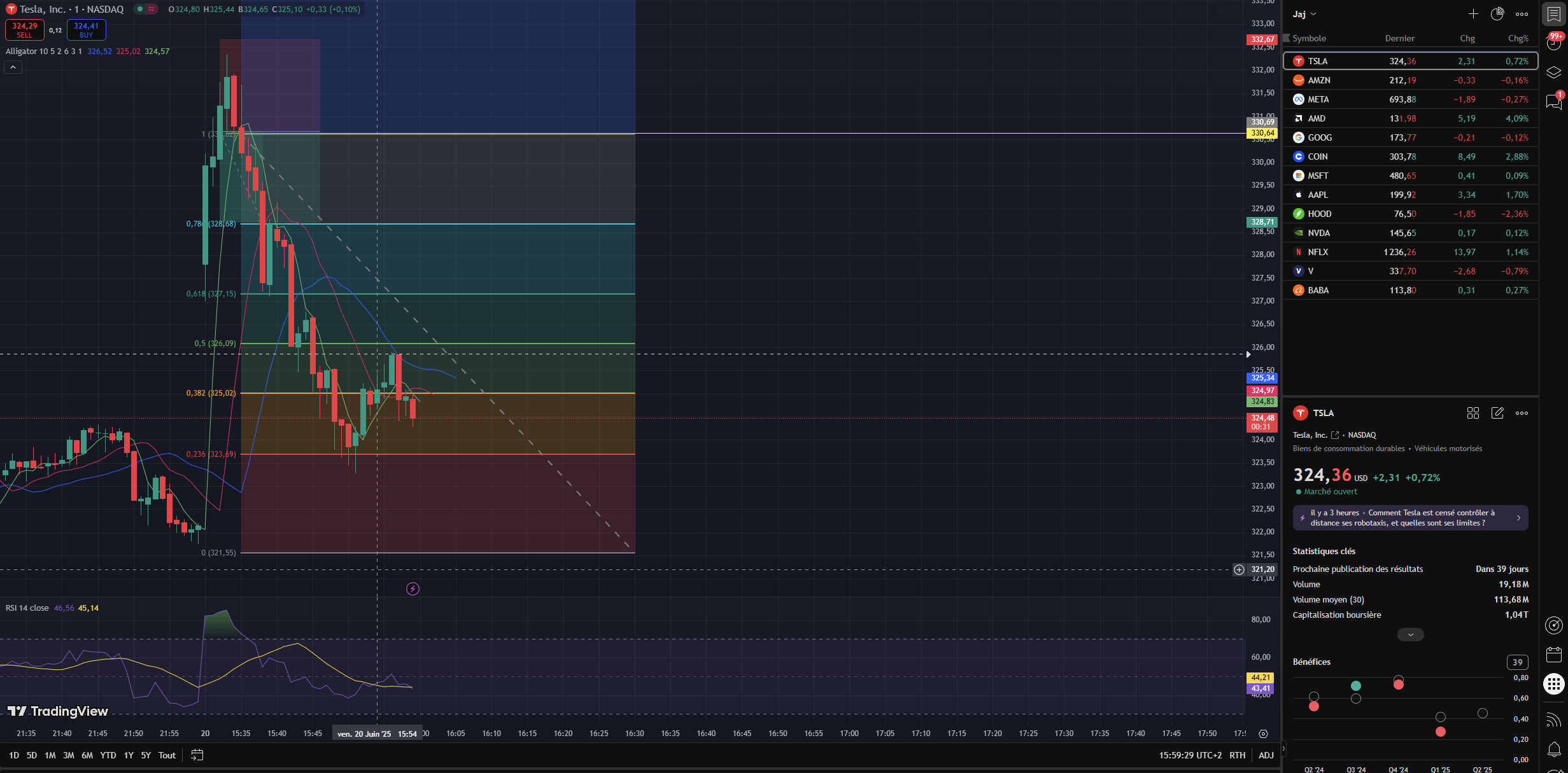1568x773 pixels.
Task: Collapse the right side panel arrow
Action: coord(1283,748)
